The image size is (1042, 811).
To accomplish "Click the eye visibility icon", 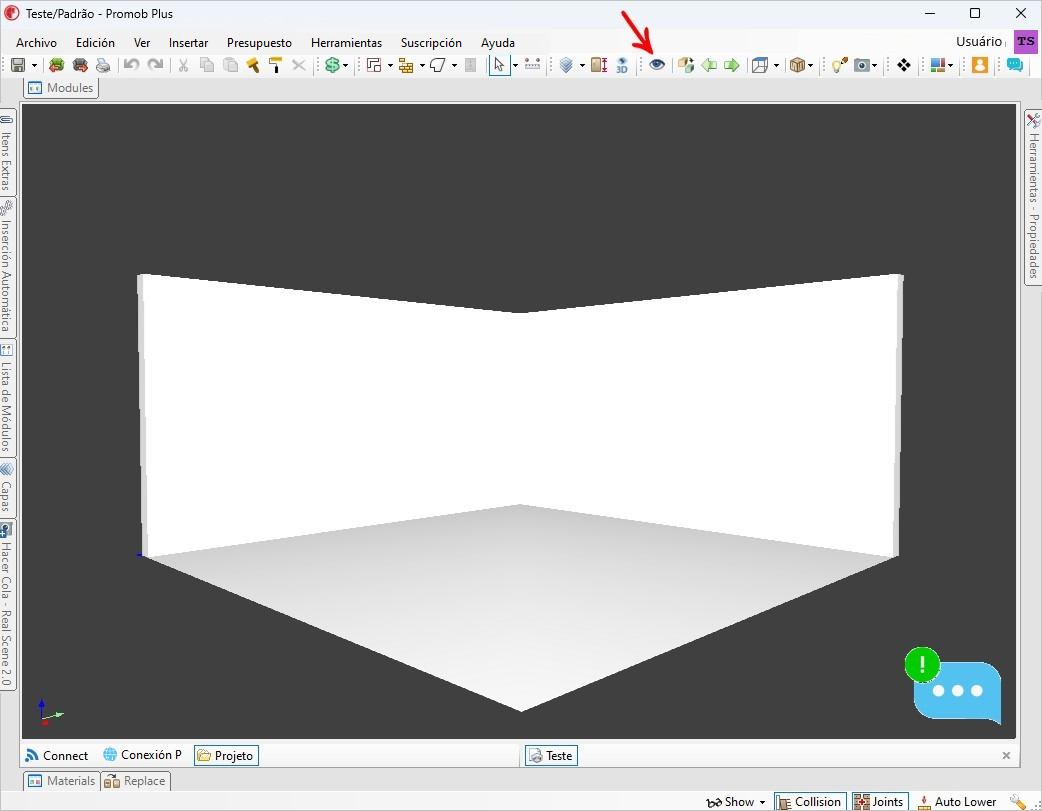I will [x=657, y=64].
